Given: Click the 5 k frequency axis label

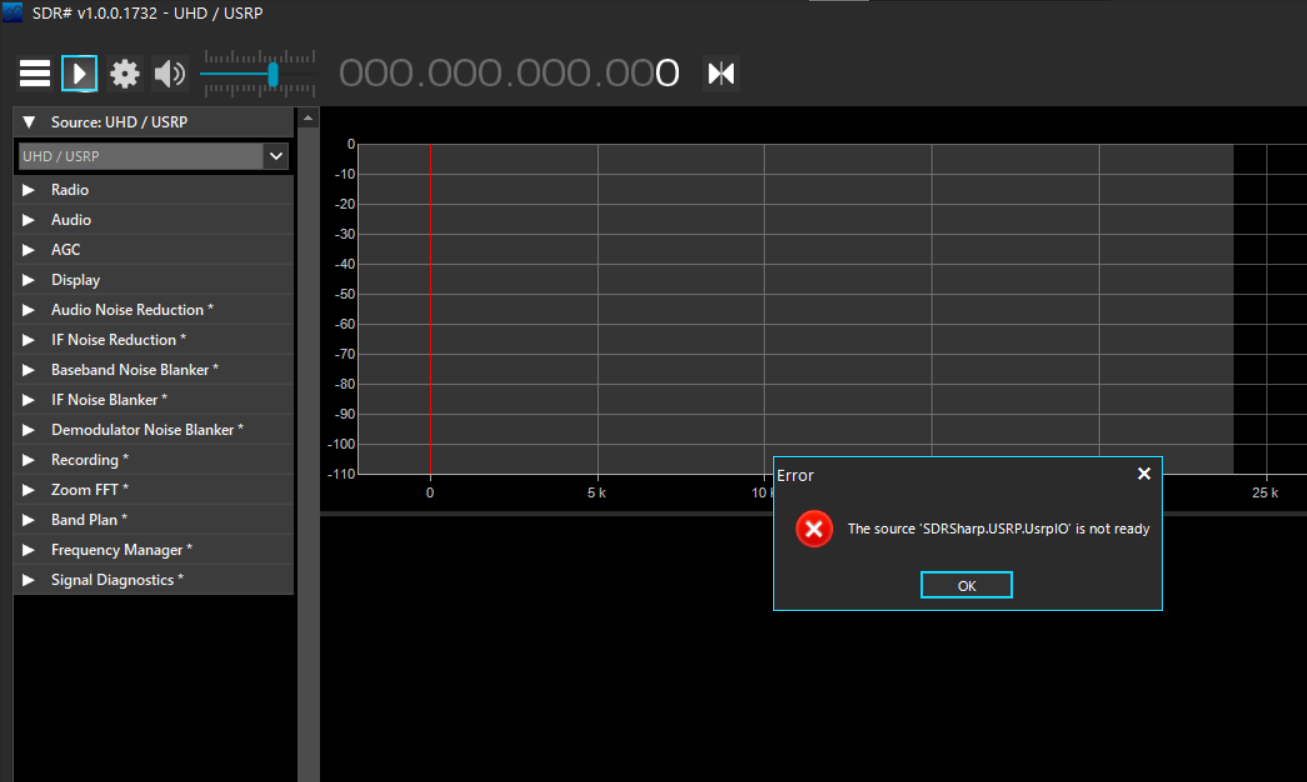Looking at the screenshot, I should coord(596,493).
